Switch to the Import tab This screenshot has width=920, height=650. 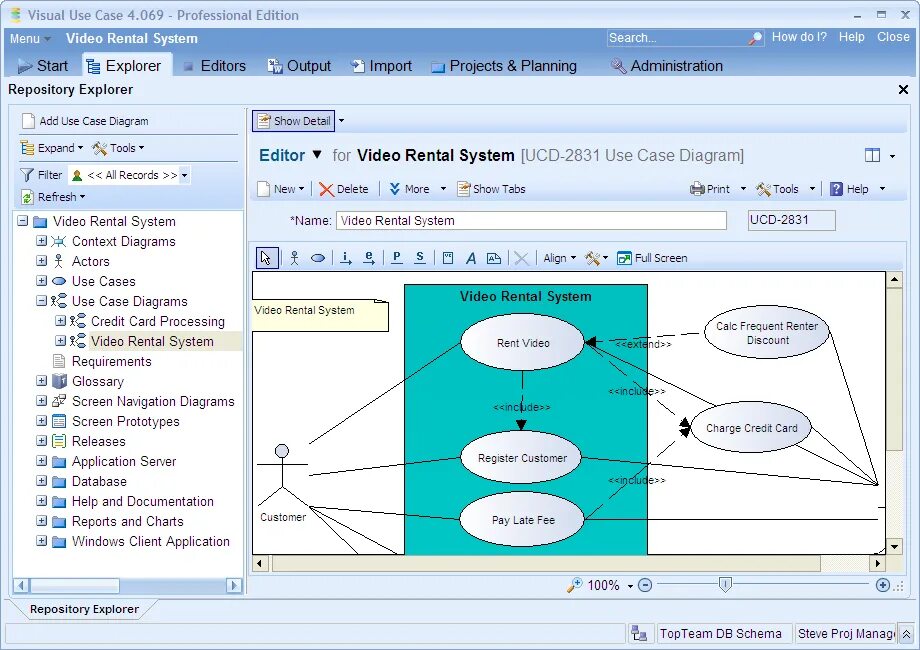pos(381,66)
